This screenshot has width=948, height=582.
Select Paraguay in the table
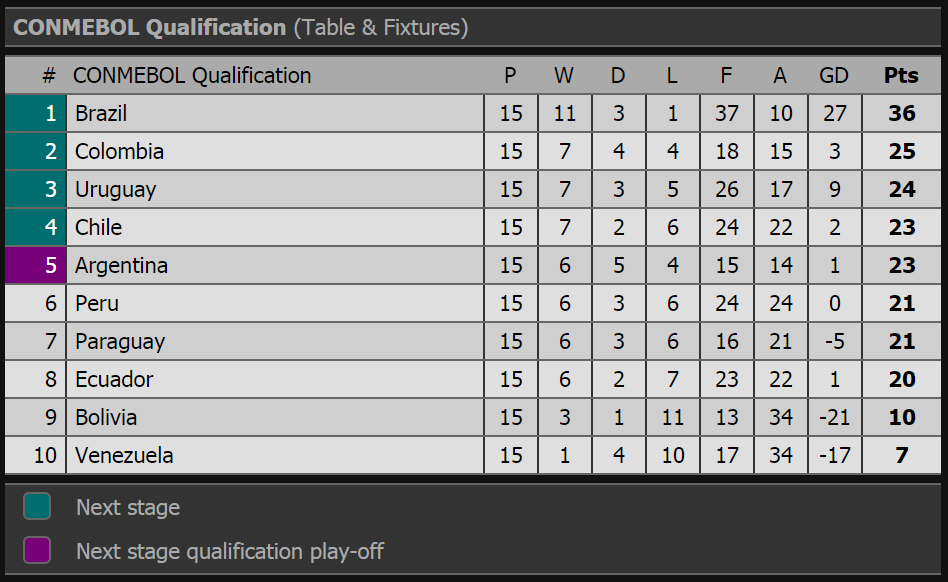(x=120, y=342)
